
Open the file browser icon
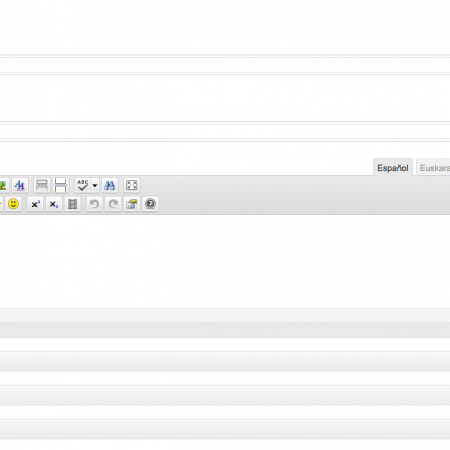coord(132,204)
